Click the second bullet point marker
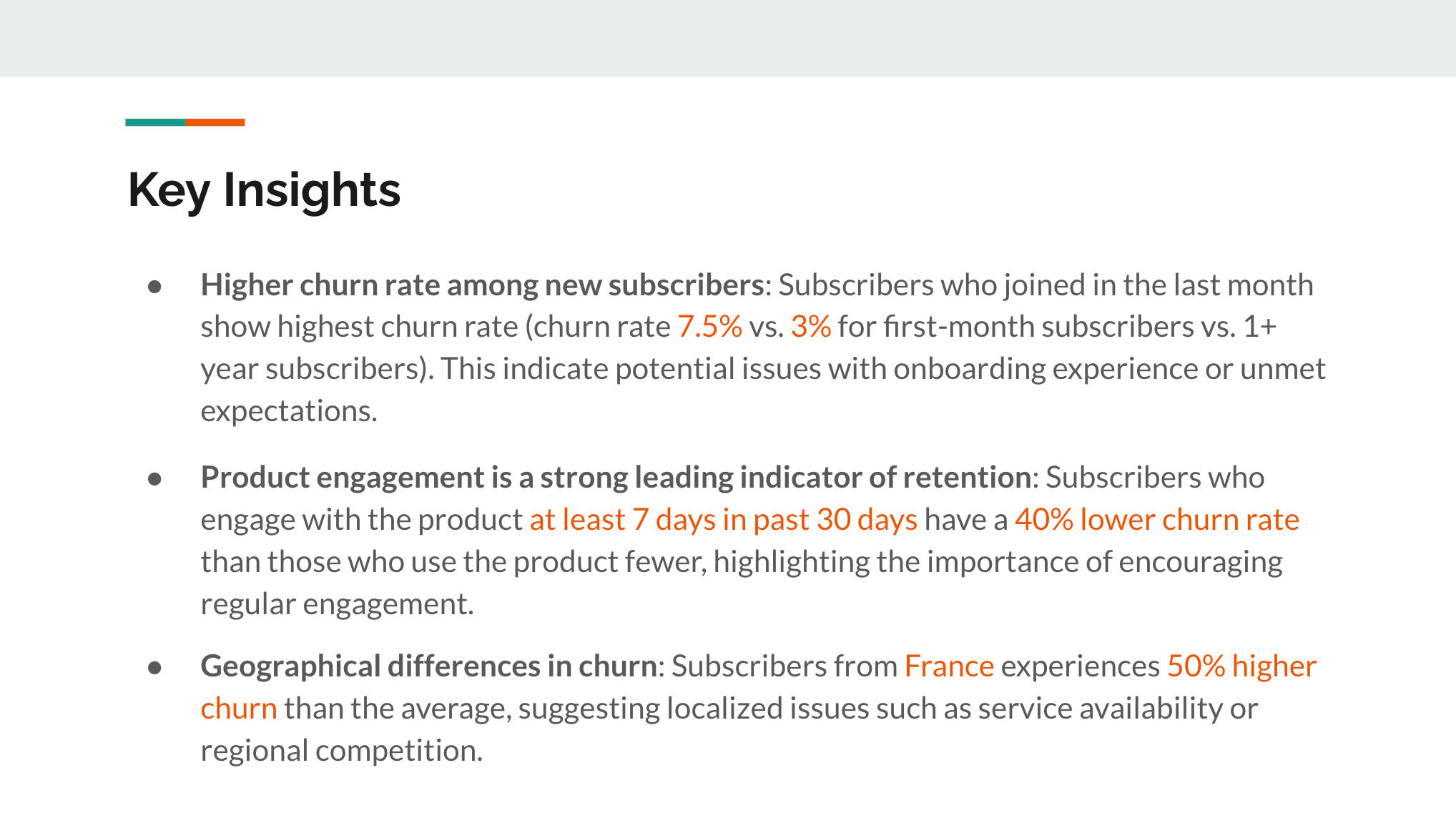 pos(154,478)
